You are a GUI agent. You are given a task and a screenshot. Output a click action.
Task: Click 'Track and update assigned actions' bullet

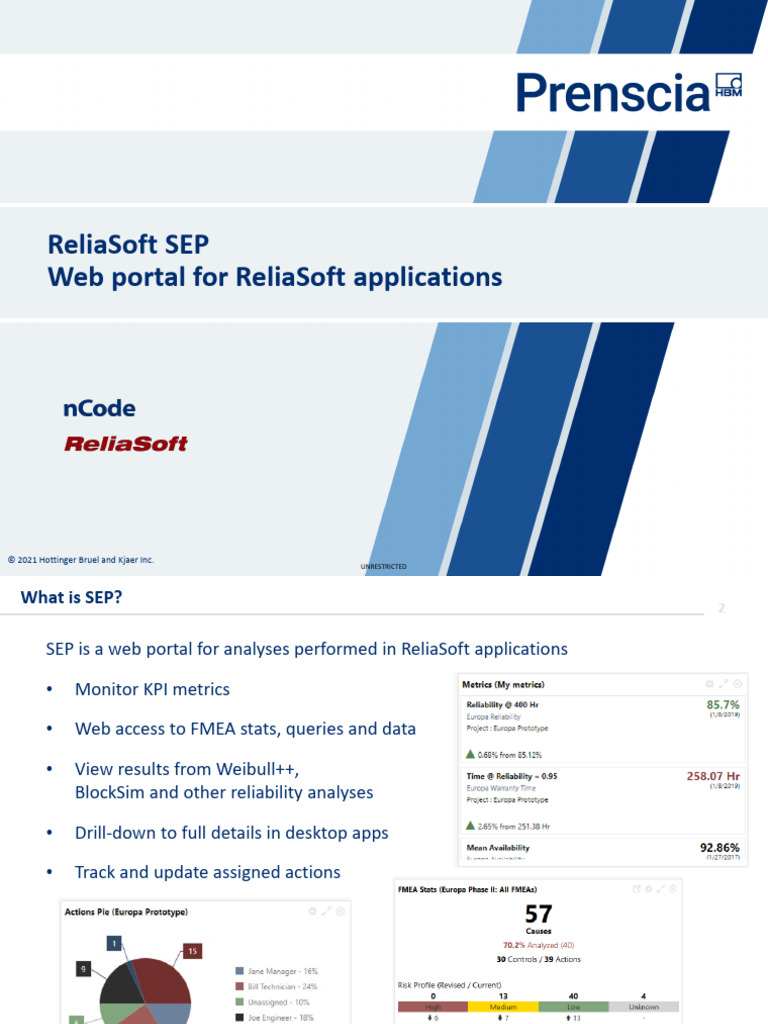pos(208,872)
